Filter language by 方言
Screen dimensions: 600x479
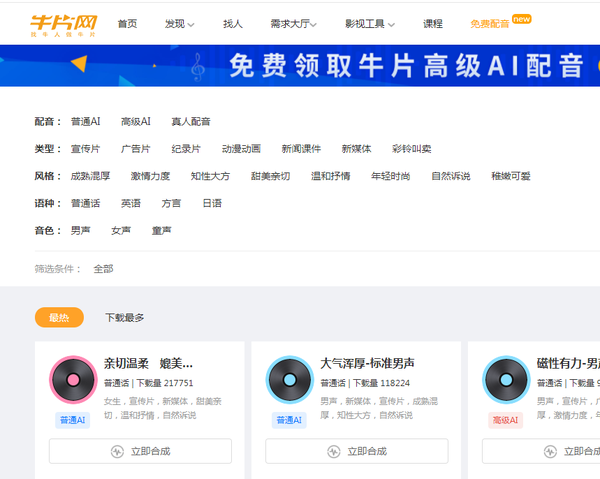click(171, 203)
